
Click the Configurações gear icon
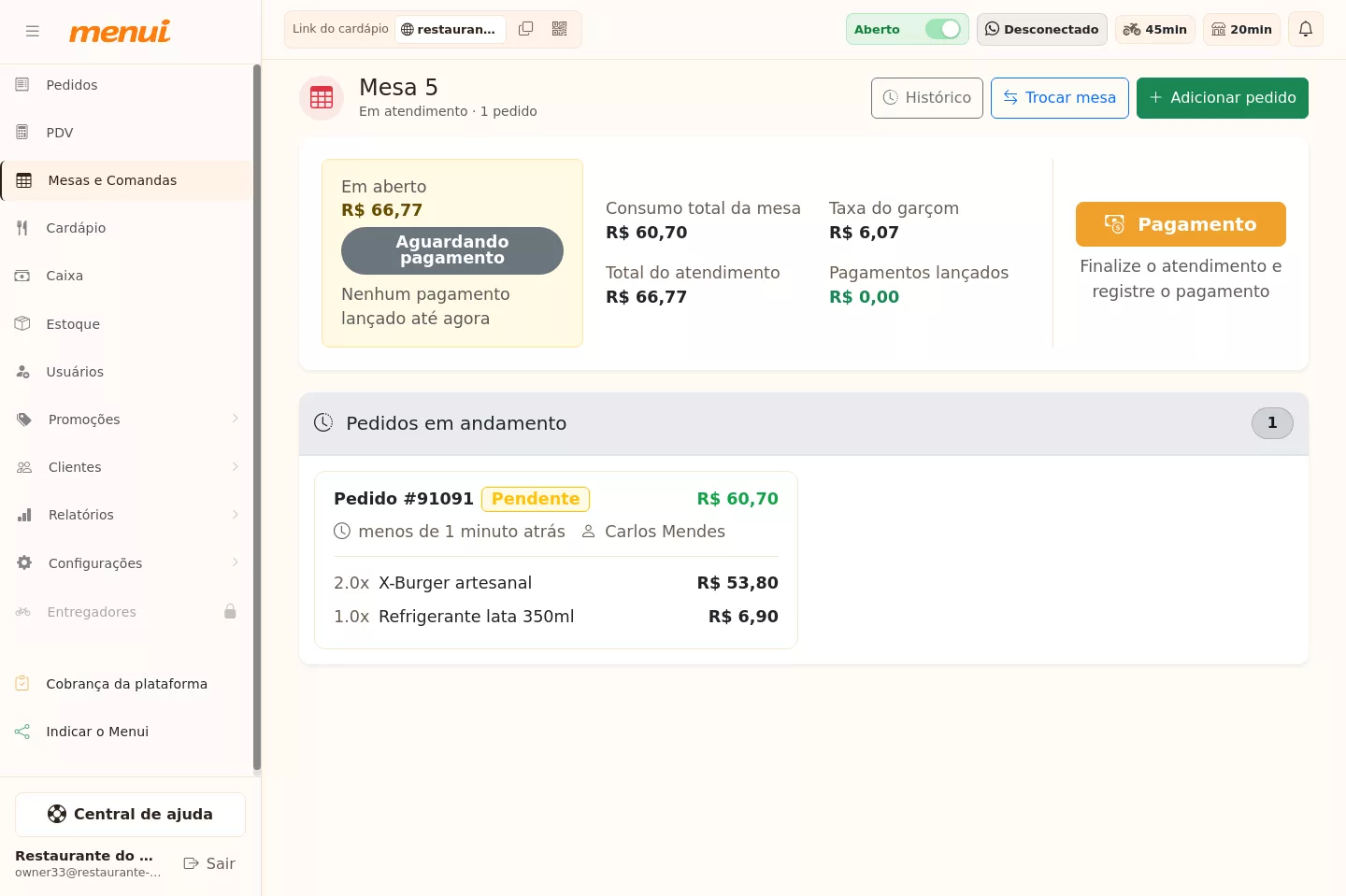coord(24,563)
